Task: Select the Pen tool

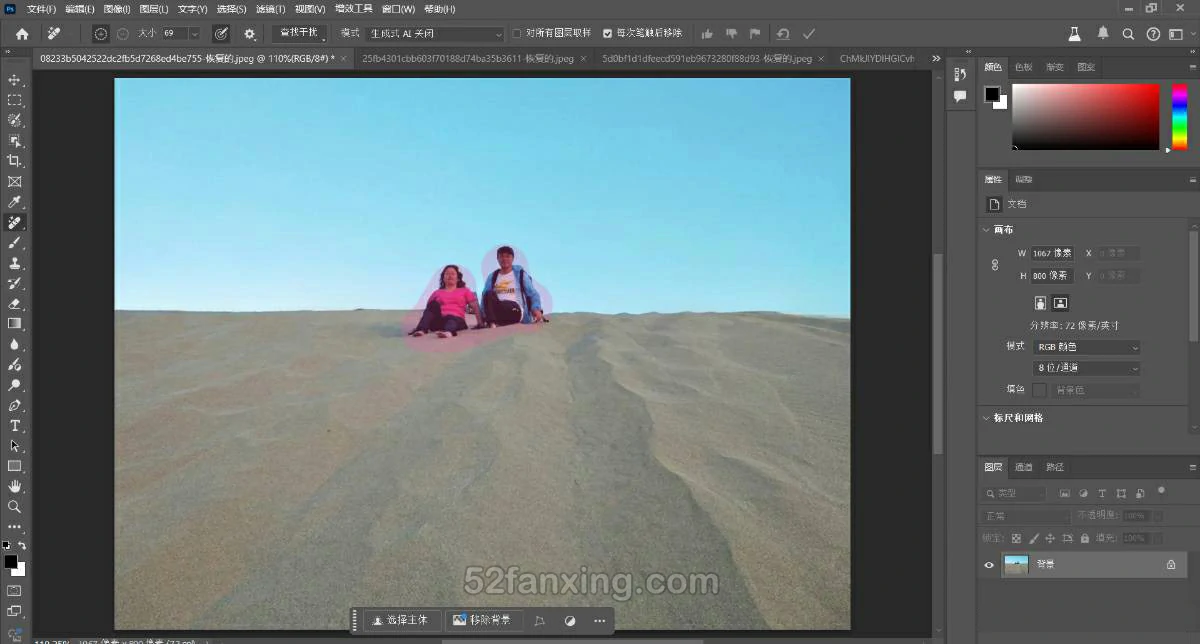Action: coord(14,406)
